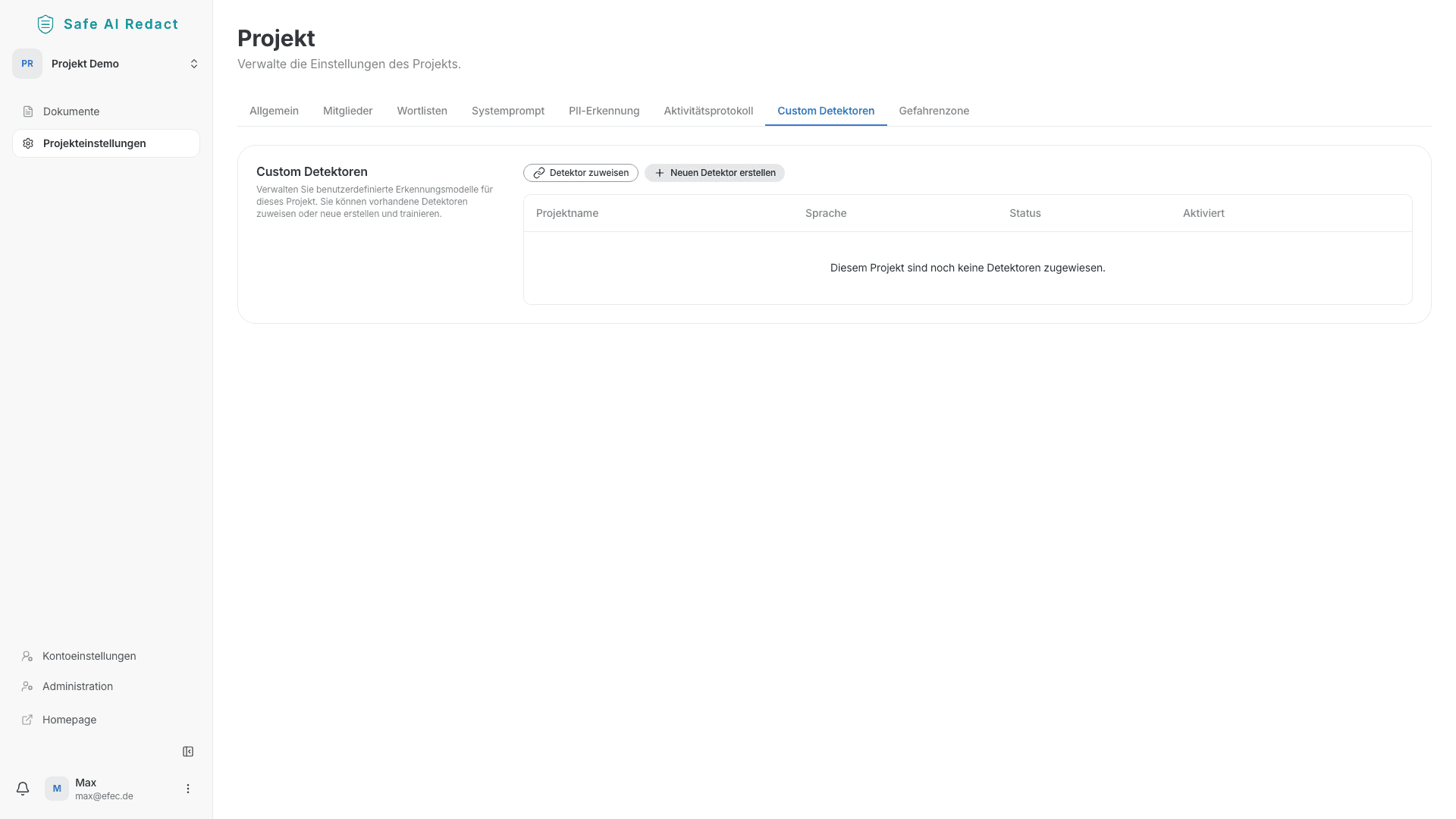Open the three-dot menu next to Max
The image size is (1456, 819).
click(x=187, y=789)
